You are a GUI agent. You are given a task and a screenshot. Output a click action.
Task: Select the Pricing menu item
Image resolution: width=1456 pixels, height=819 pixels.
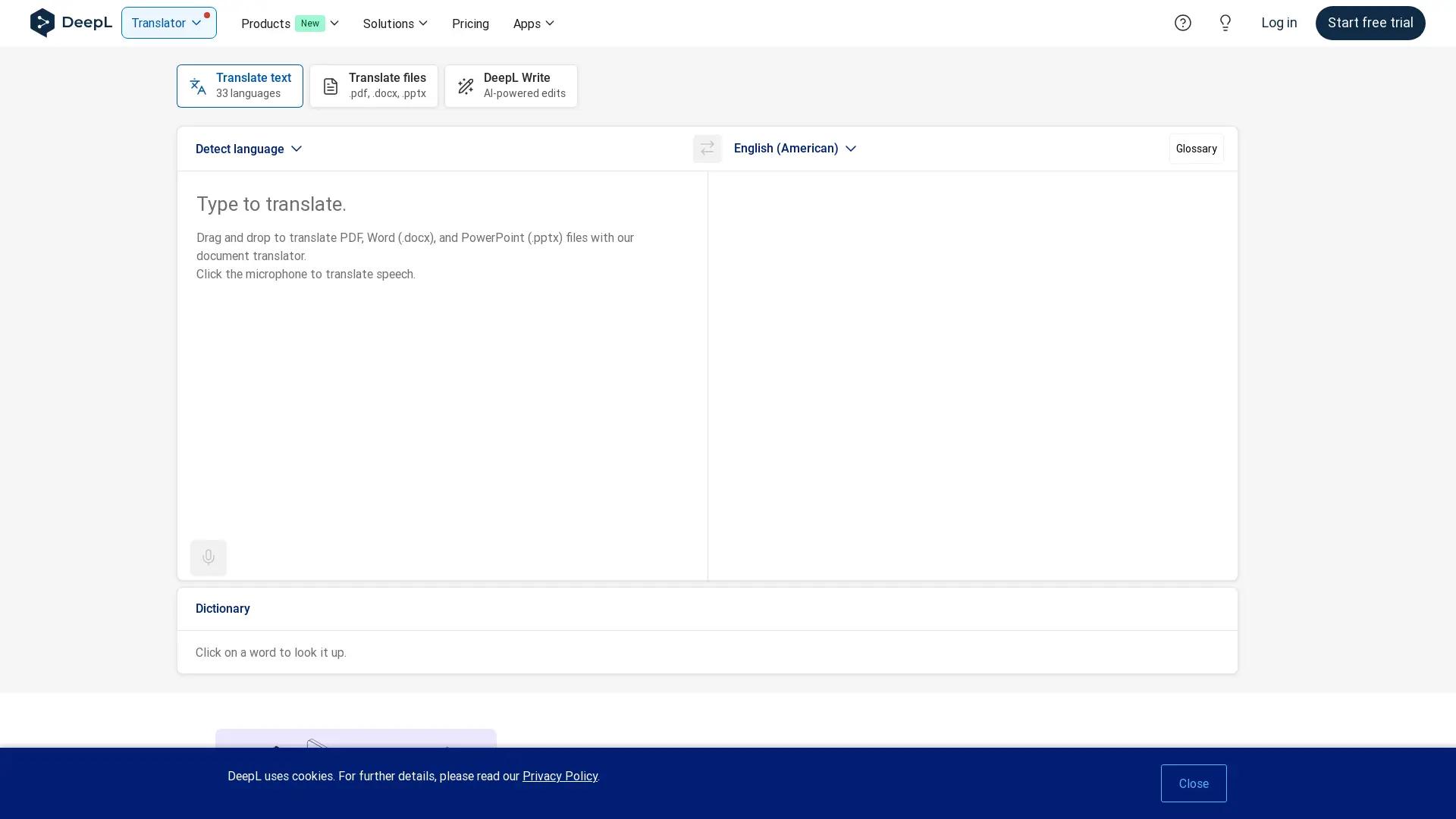tap(470, 24)
